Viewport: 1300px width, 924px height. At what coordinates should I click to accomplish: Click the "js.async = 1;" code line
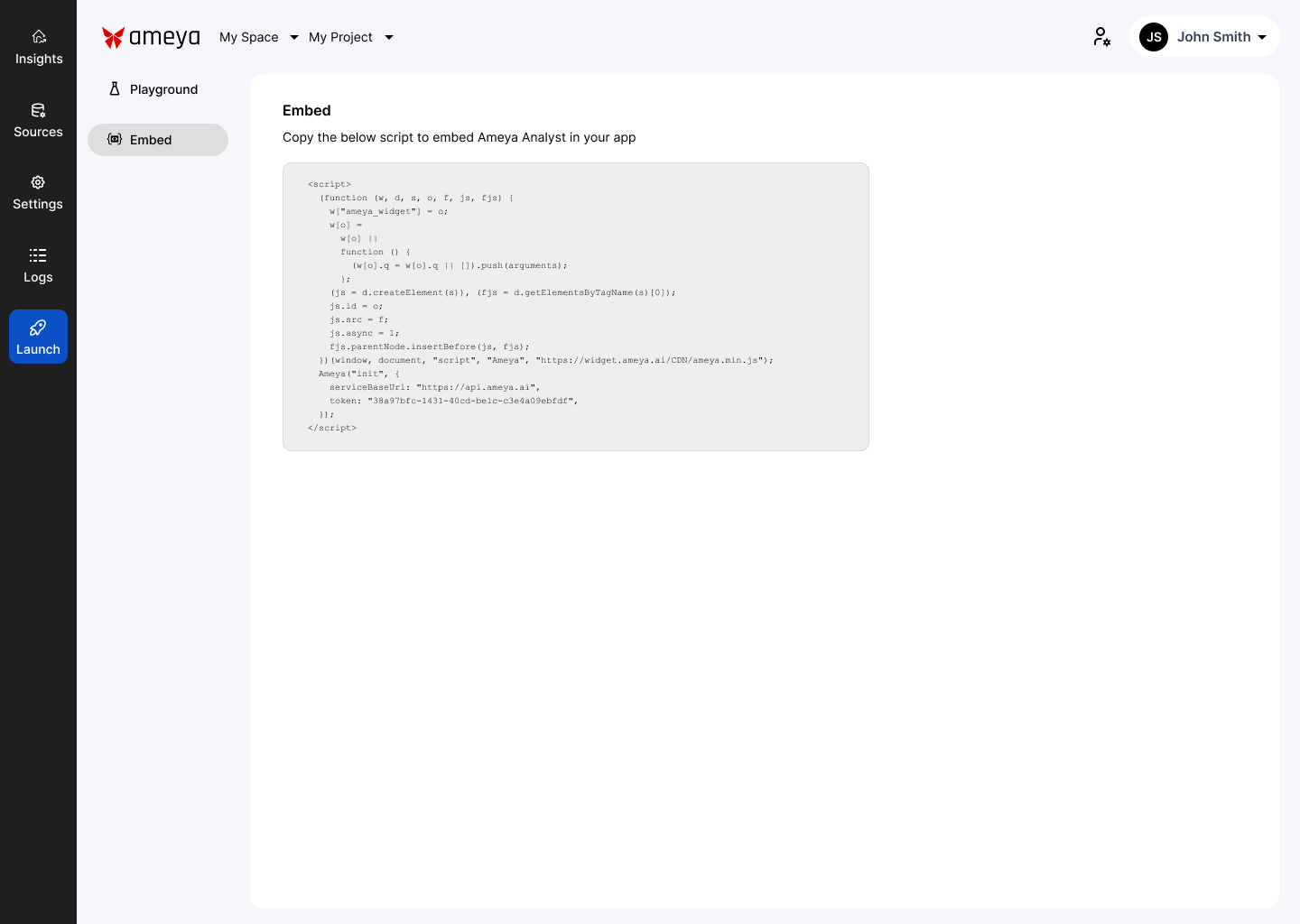364,333
